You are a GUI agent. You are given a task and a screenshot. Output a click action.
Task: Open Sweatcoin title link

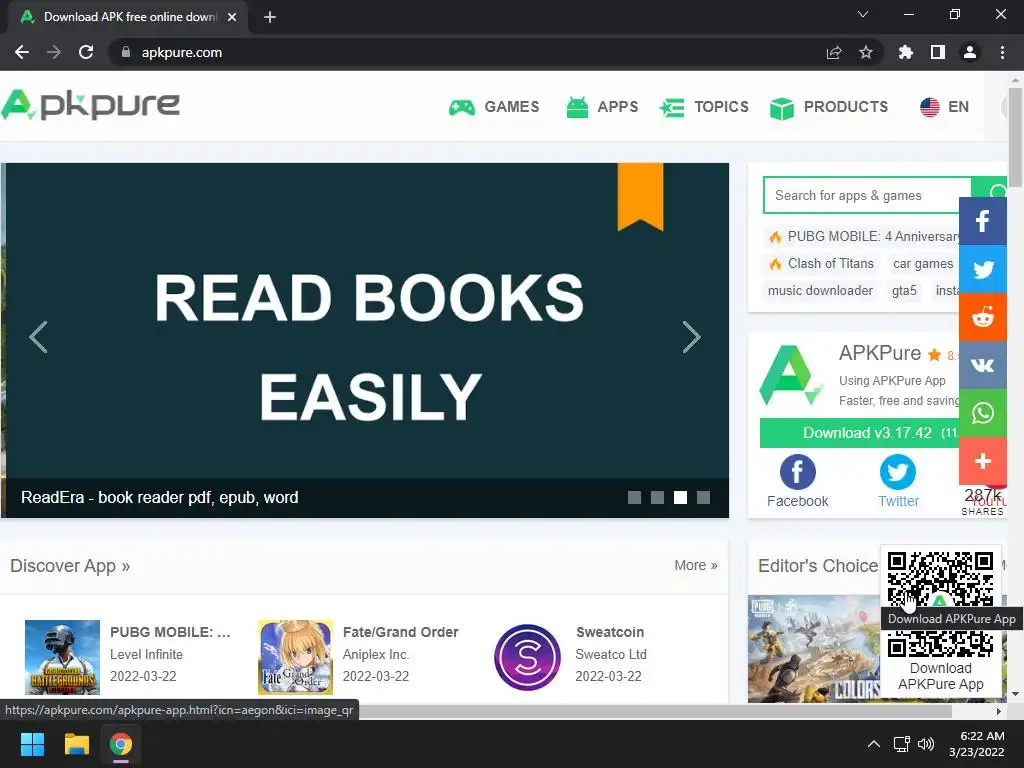point(610,632)
